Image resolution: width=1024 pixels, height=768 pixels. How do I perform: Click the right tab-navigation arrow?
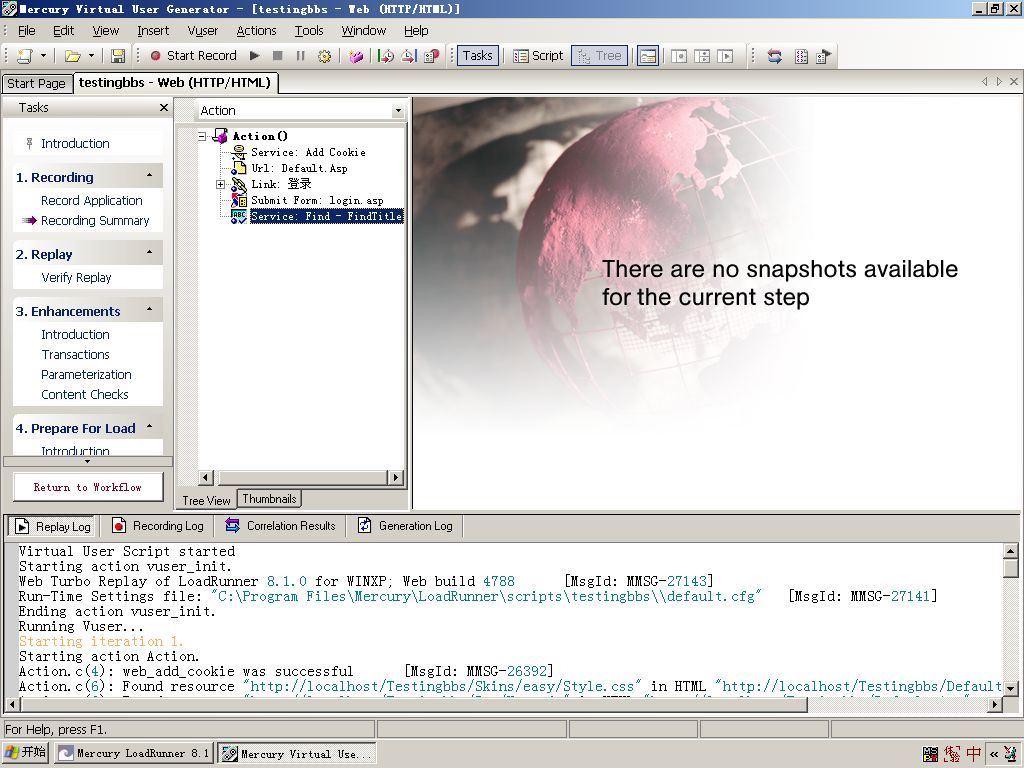click(999, 82)
